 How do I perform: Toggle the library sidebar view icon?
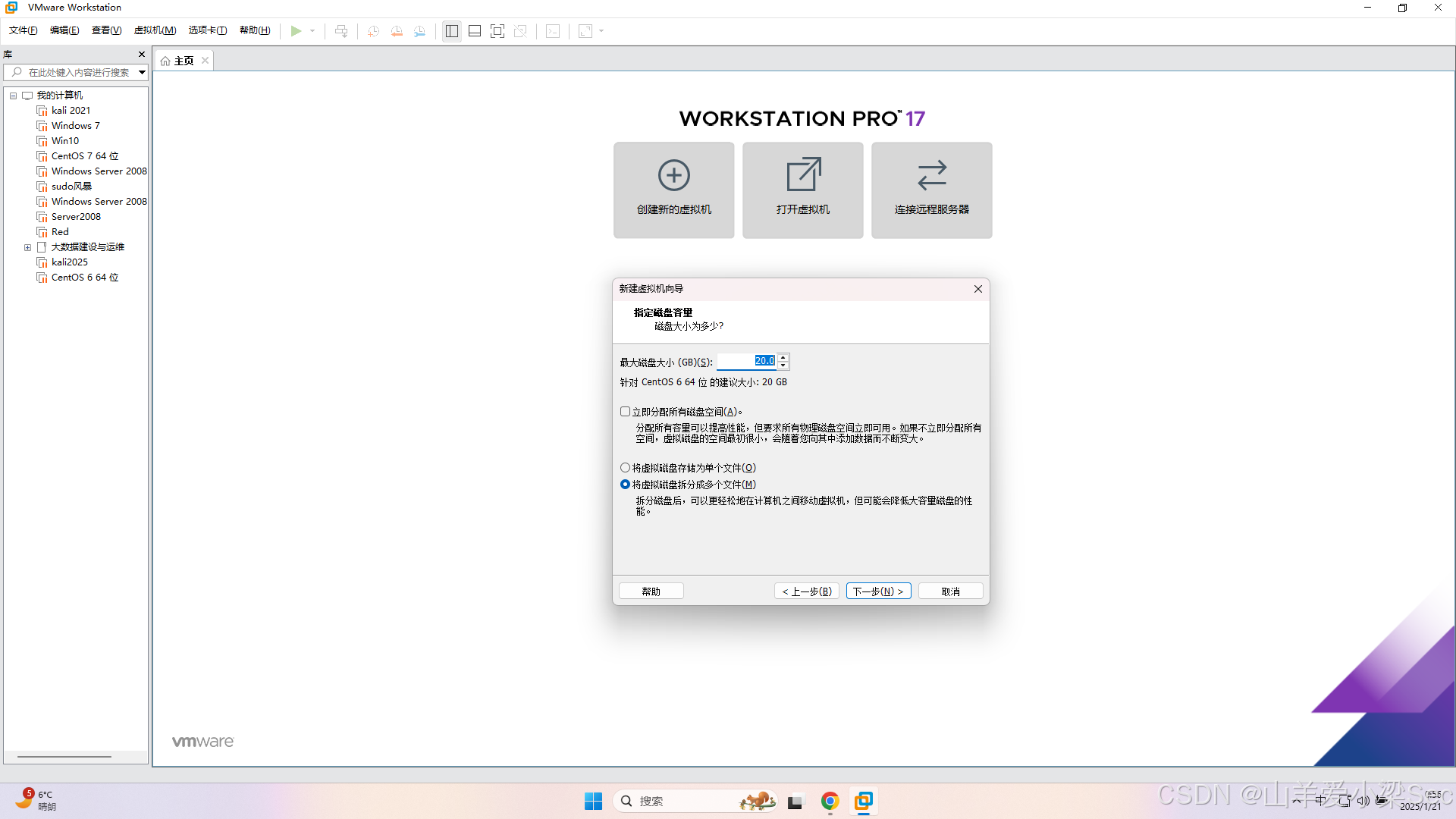click(x=452, y=31)
